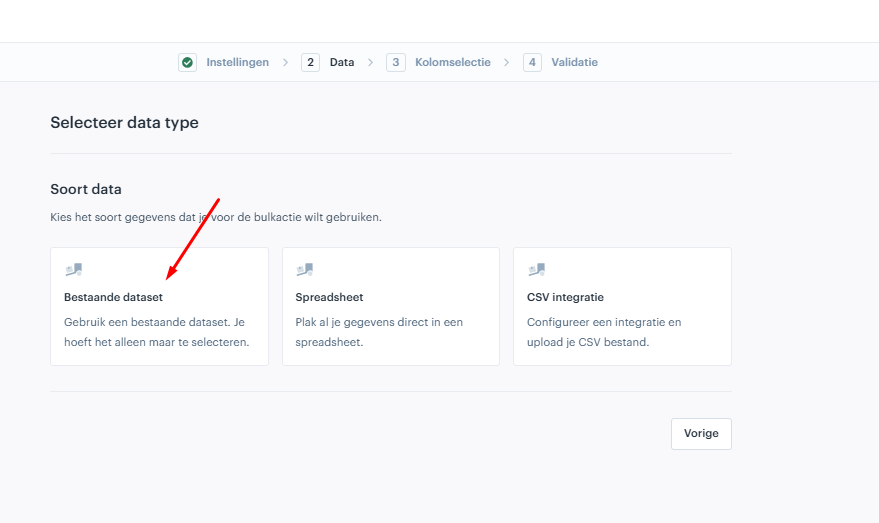This screenshot has height=523, width=879.
Task: Click the Bestaande dataset card icon
Action: coord(73,270)
